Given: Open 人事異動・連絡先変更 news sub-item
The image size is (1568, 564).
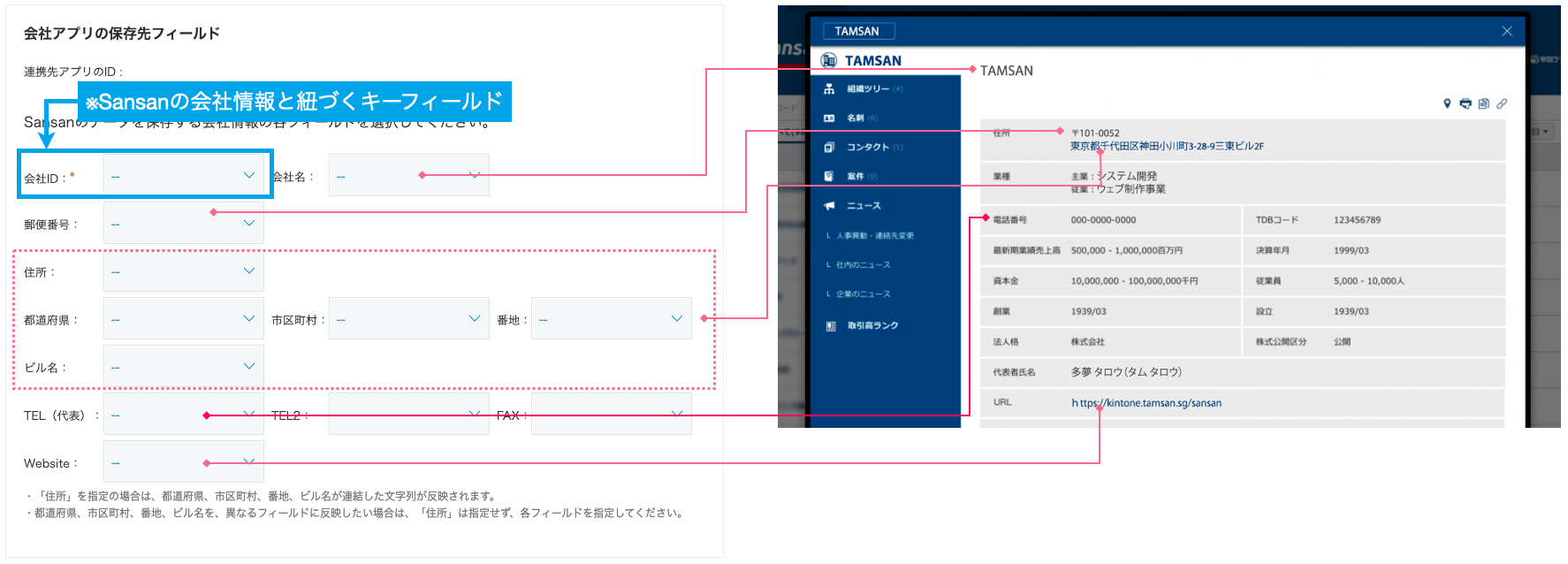Looking at the screenshot, I should click(x=875, y=236).
